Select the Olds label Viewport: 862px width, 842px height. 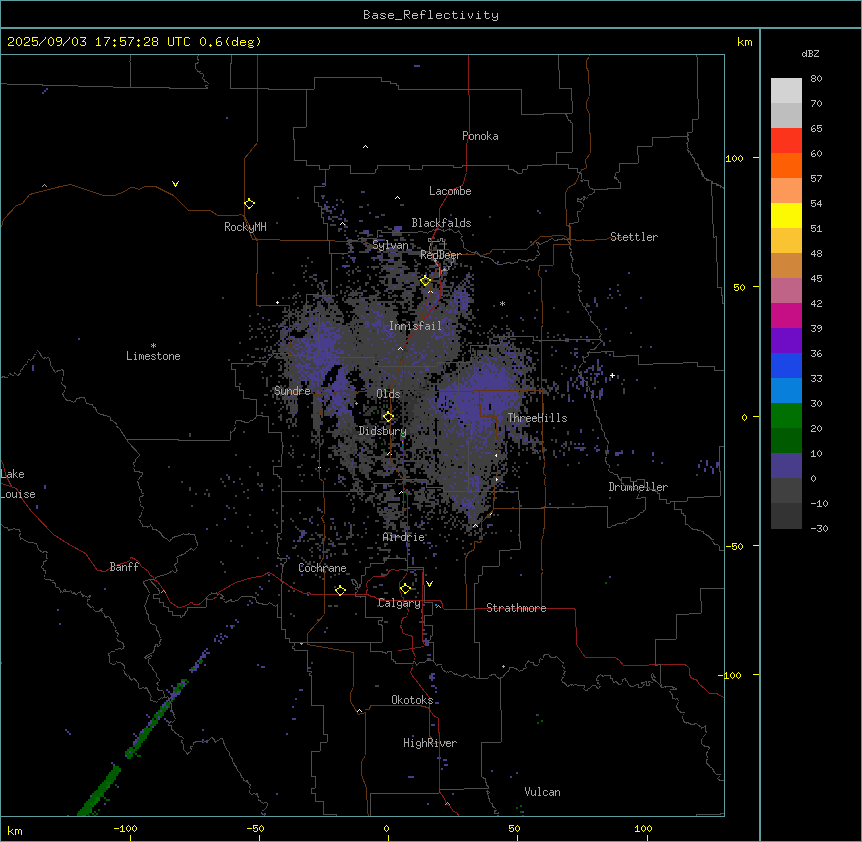388,394
